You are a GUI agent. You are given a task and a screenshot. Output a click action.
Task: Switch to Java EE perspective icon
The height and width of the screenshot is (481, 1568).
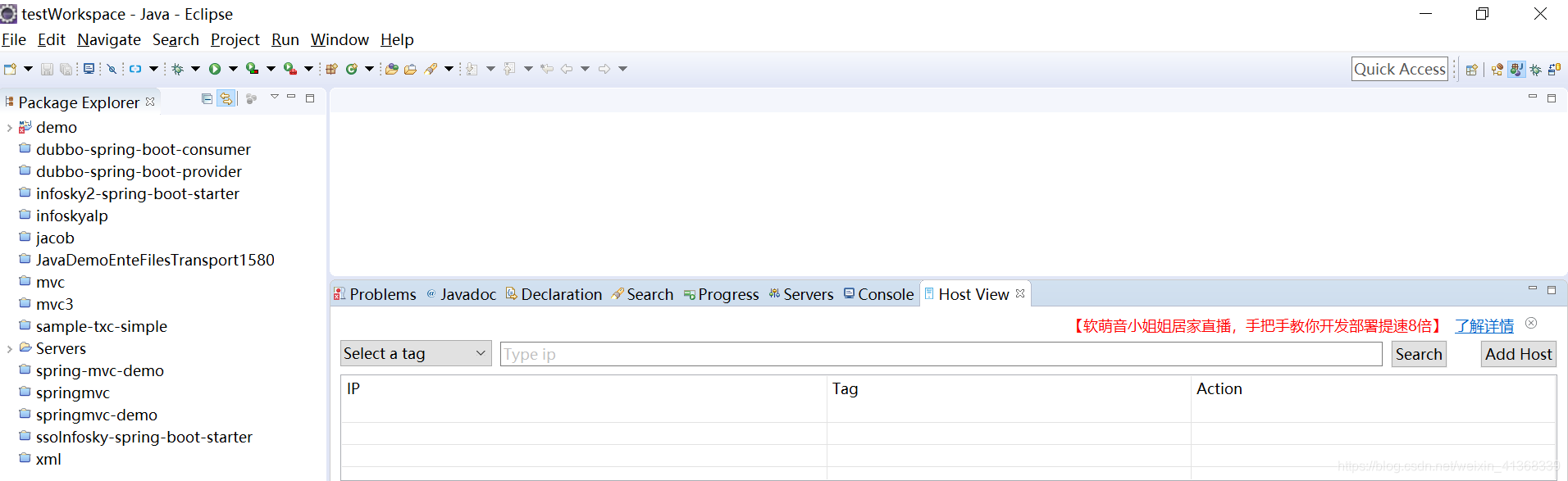(x=1497, y=70)
